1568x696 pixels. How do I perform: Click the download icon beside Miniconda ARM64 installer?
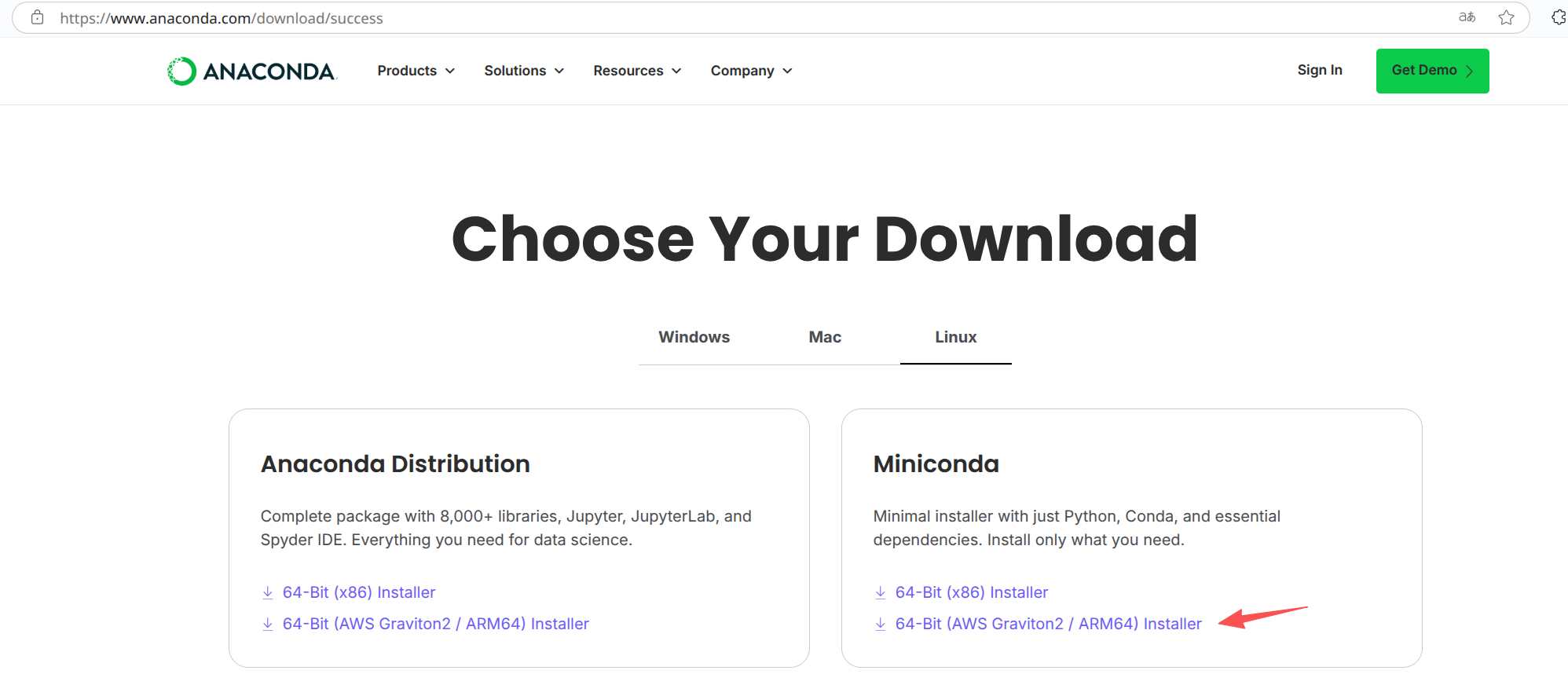[x=881, y=624]
